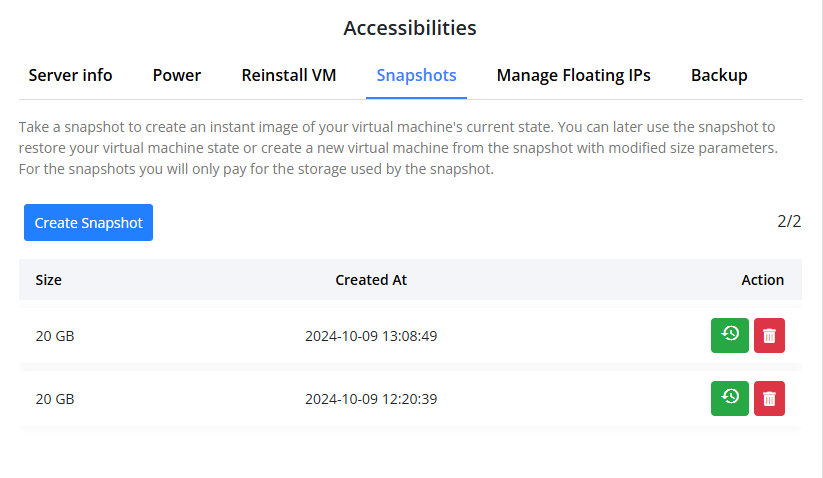823x478 pixels.
Task: Delete the snapshot created at 13:08:49
Action: (769, 336)
